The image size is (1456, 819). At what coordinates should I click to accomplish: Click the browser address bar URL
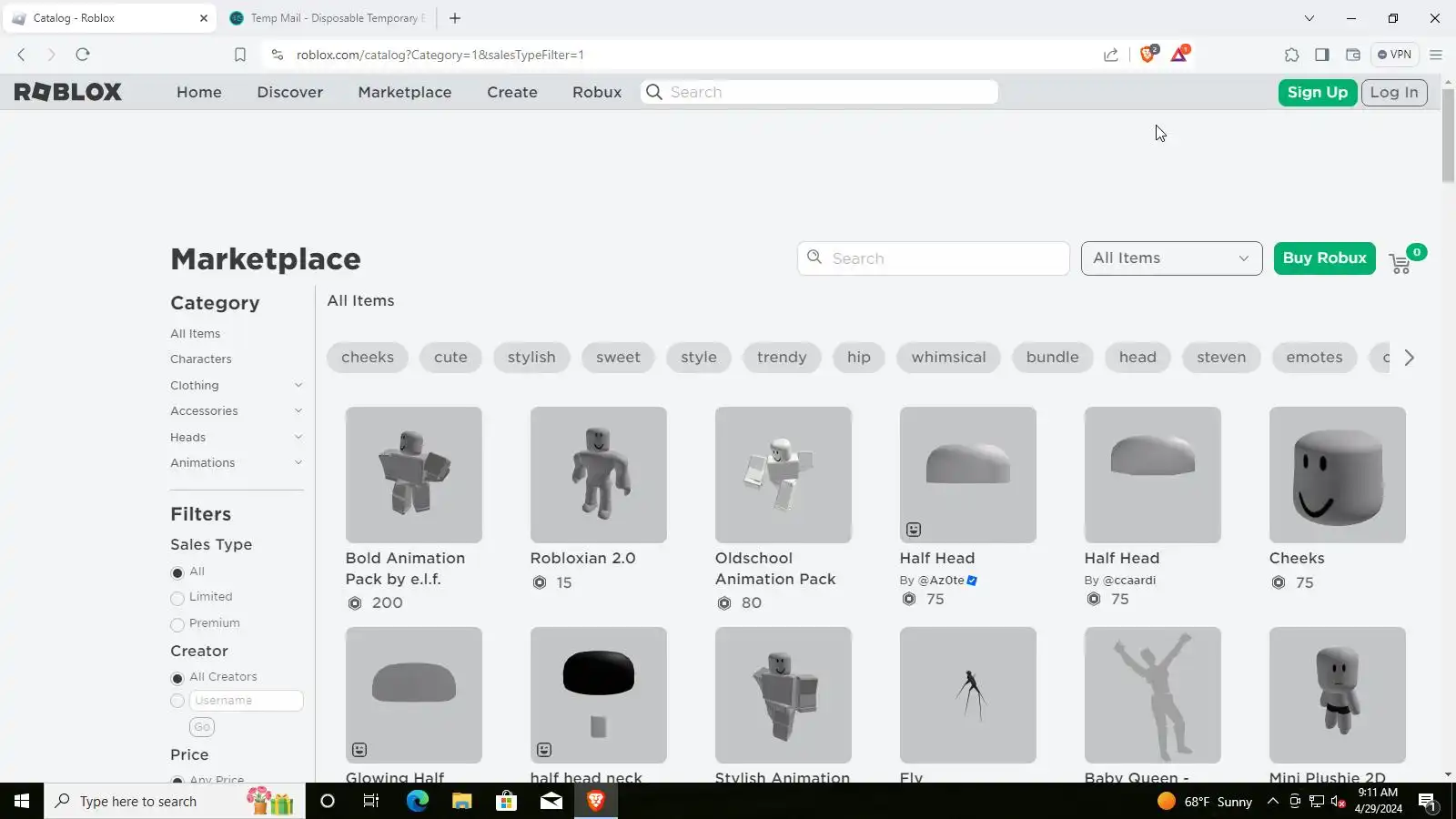(440, 55)
